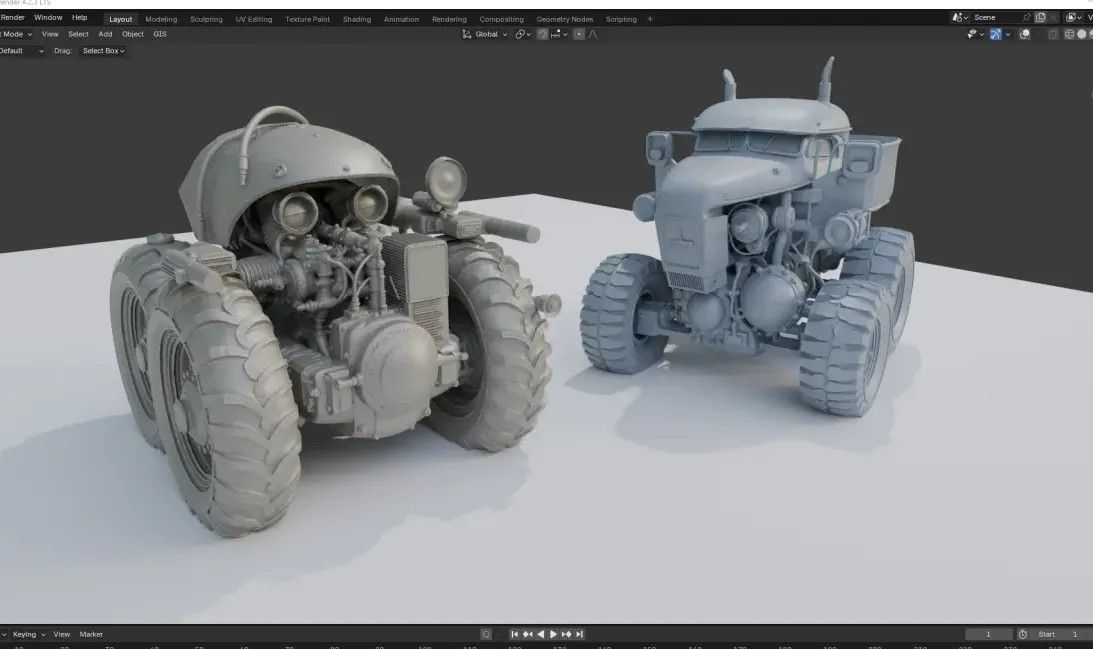1093x649 pixels.
Task: Jump to the timeline's first frame
Action: coord(515,634)
